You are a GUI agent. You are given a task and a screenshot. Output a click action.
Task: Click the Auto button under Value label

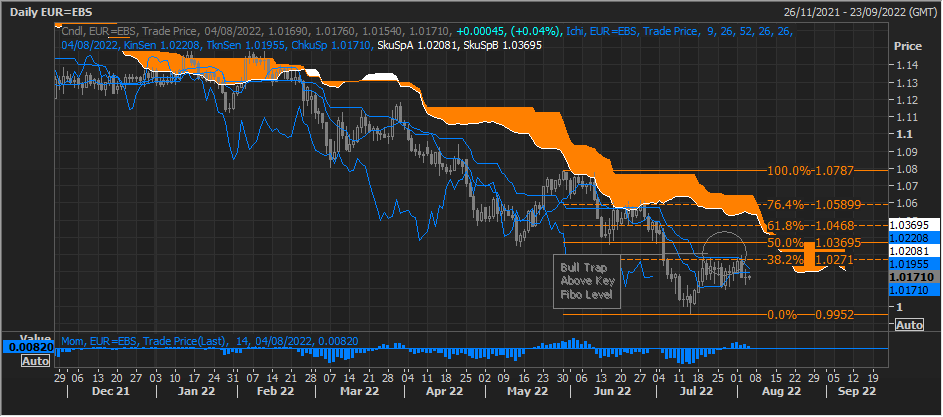click(x=35, y=361)
